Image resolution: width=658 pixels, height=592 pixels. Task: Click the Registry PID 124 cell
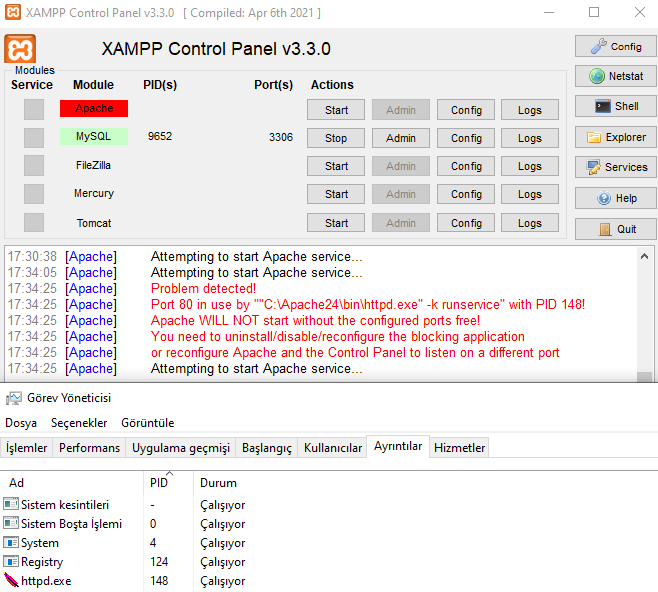point(159,562)
